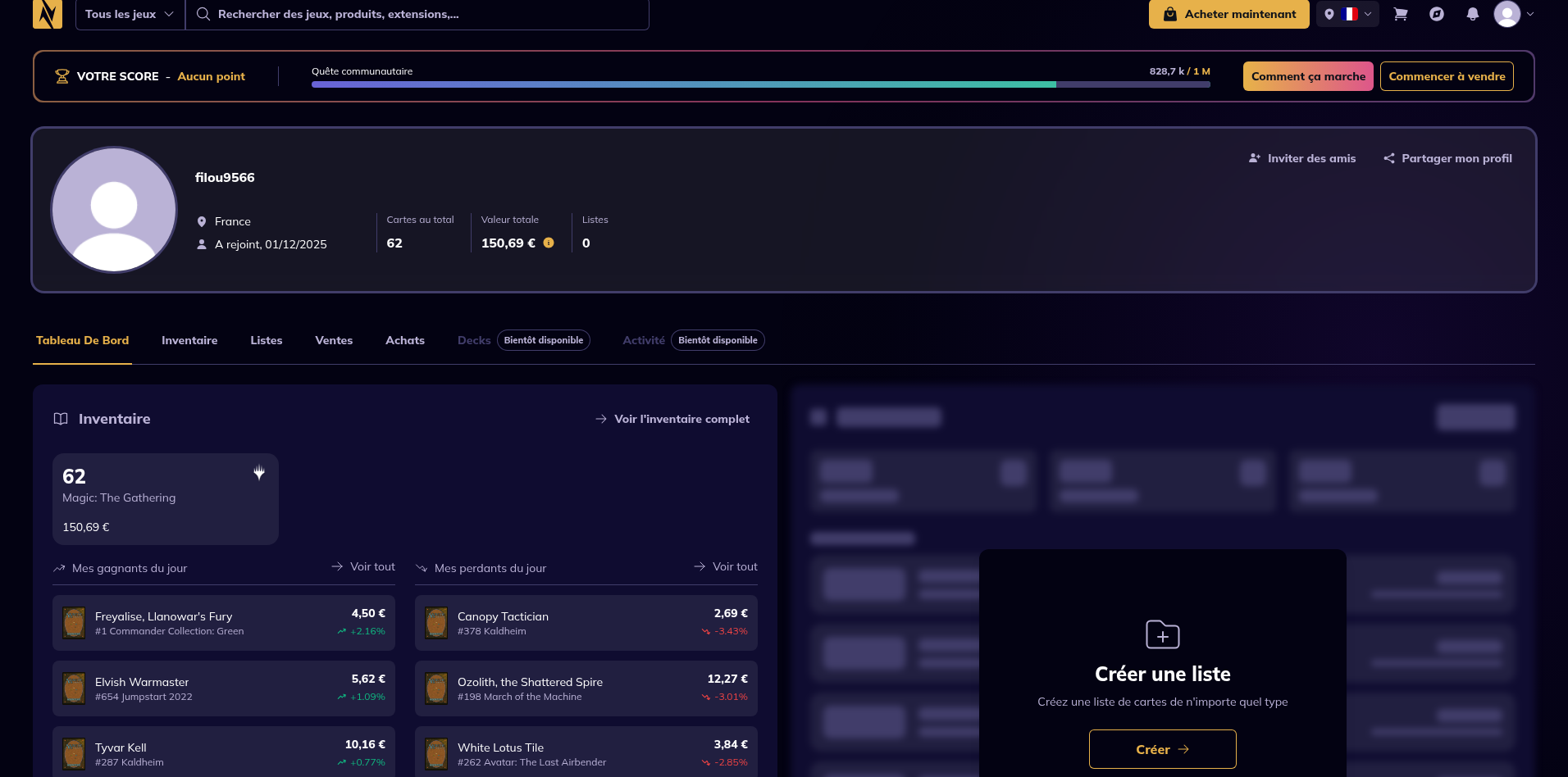Switch to the Inventaire tab
1568x777 pixels.
coord(189,340)
